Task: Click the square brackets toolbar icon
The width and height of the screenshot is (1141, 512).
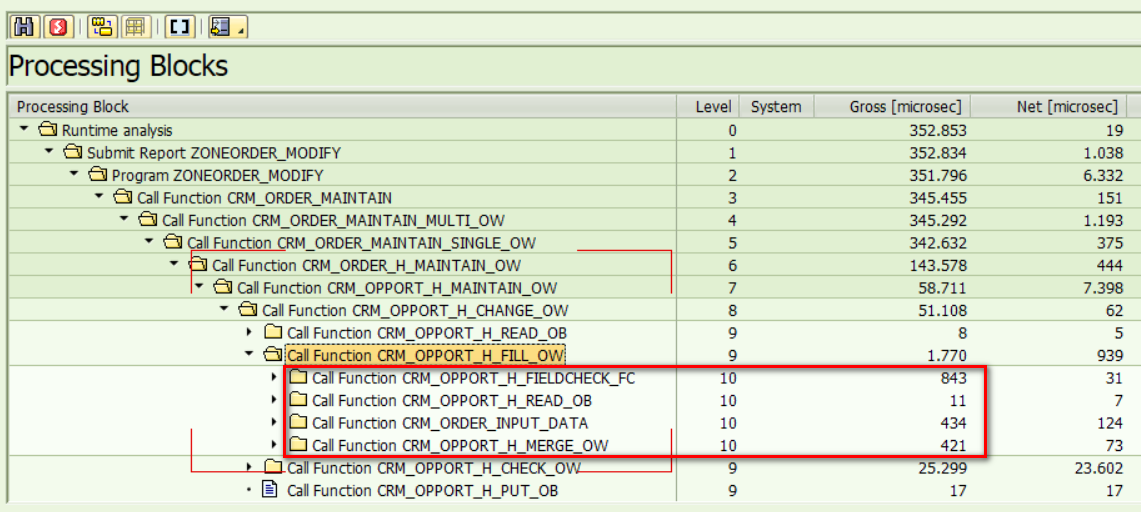Action: click(x=179, y=27)
